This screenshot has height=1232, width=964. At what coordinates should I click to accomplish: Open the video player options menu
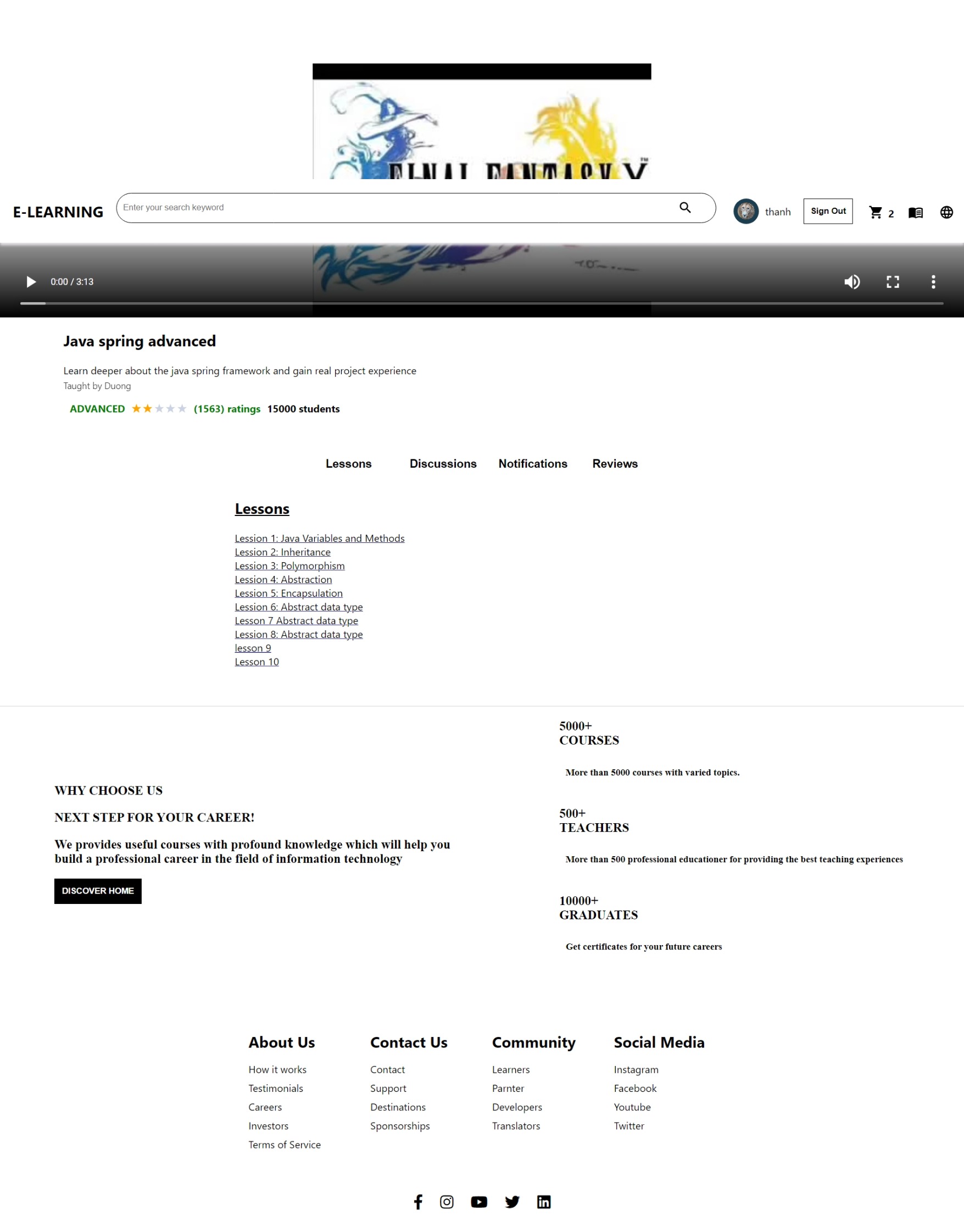(x=934, y=282)
